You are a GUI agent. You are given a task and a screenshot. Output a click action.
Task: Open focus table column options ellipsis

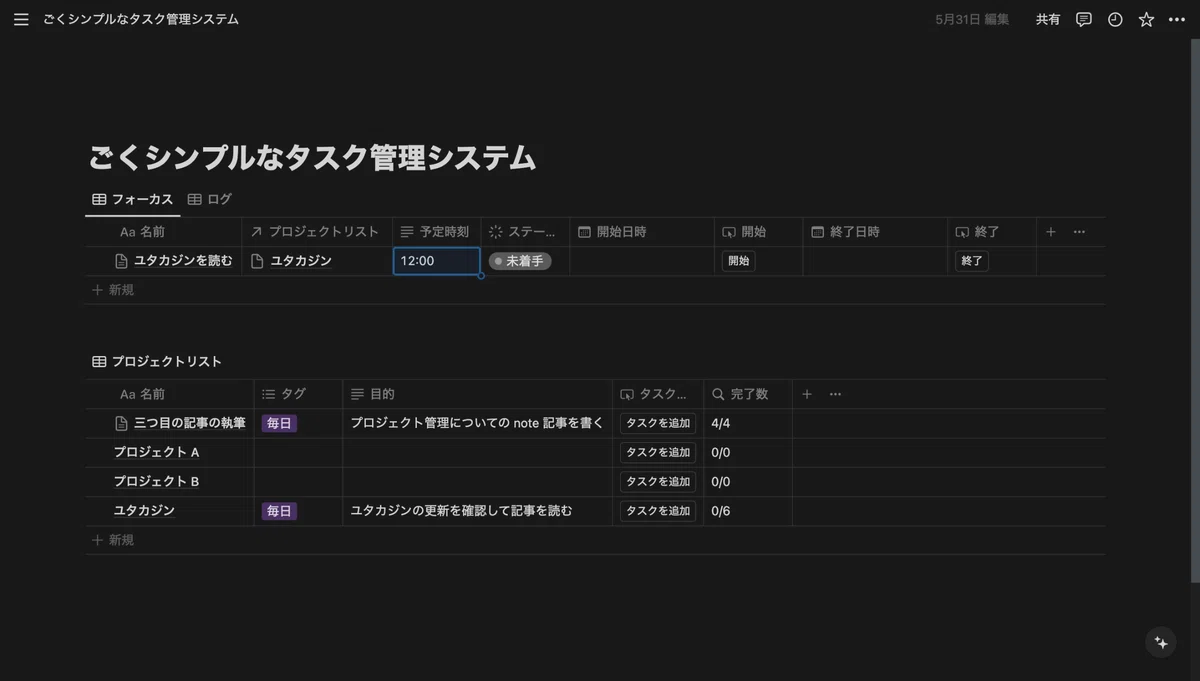1079,232
